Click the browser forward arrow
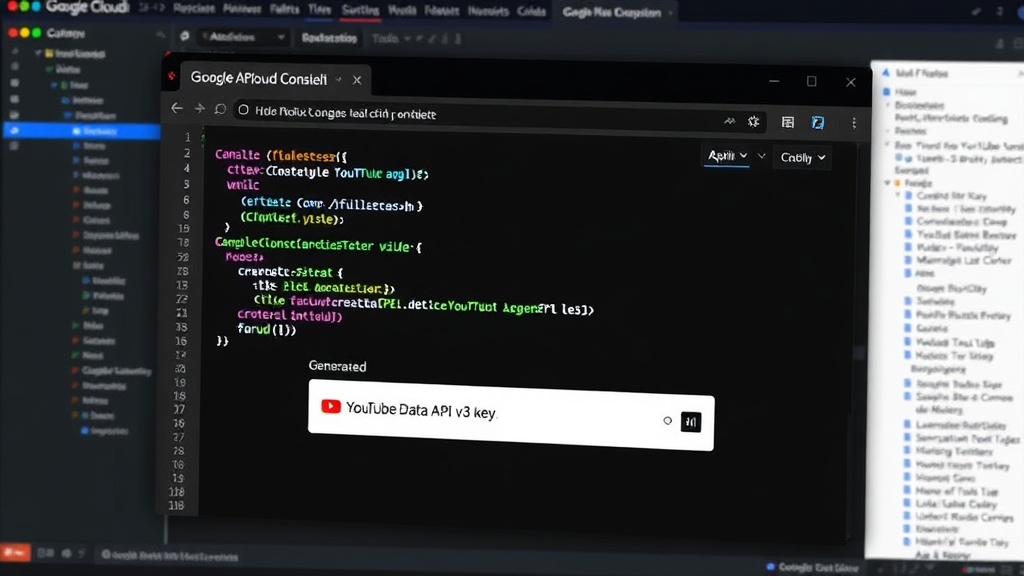The image size is (1024, 576). [199, 108]
